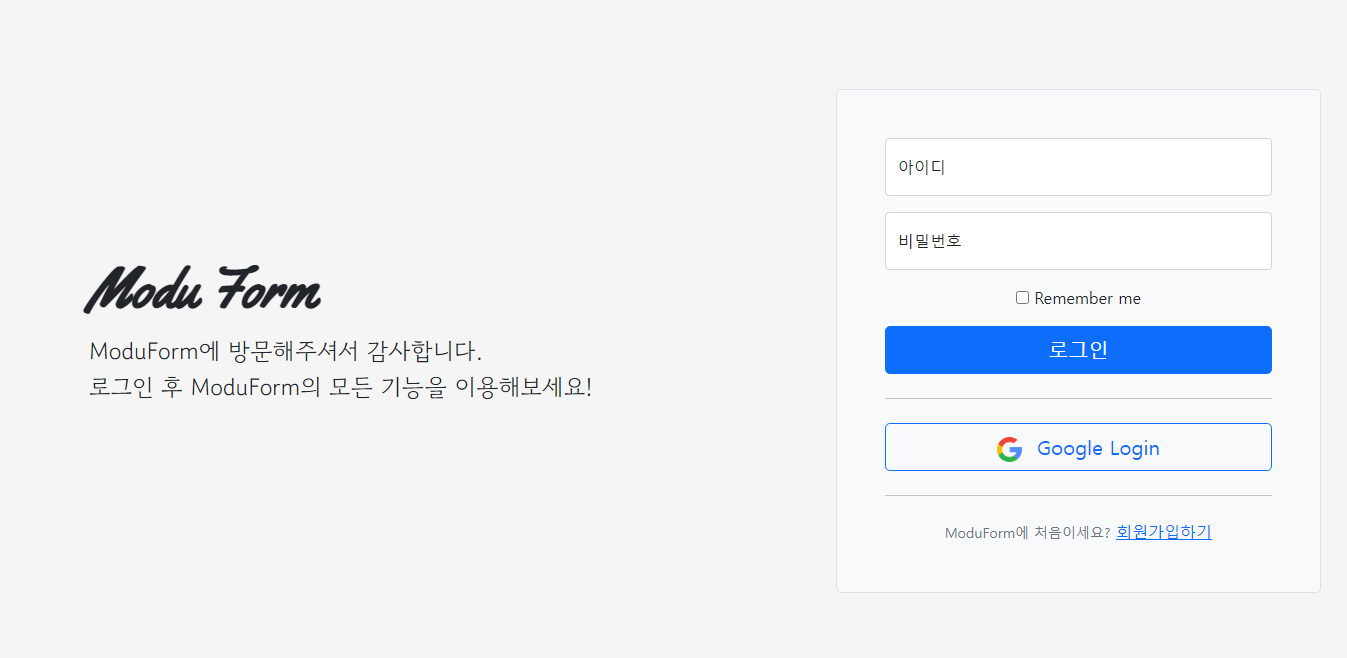
Task: Click the 아이디 input field
Action: coord(1078,167)
